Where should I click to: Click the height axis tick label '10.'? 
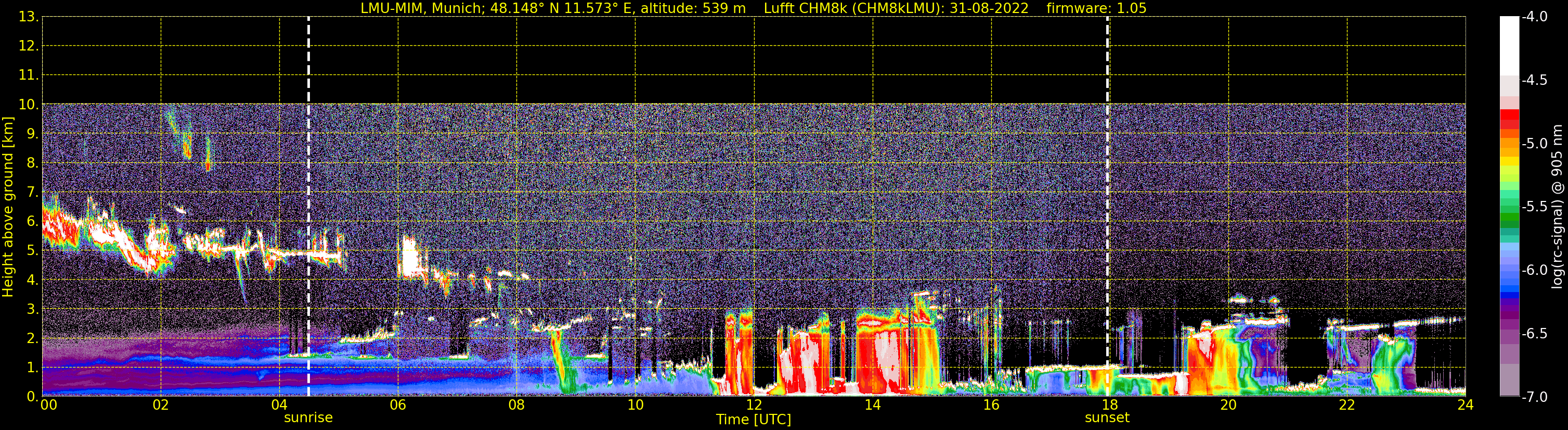[x=29, y=105]
